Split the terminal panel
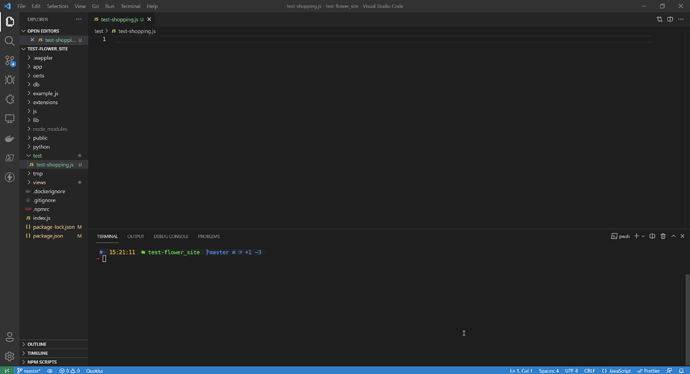The image size is (690, 374). (652, 236)
